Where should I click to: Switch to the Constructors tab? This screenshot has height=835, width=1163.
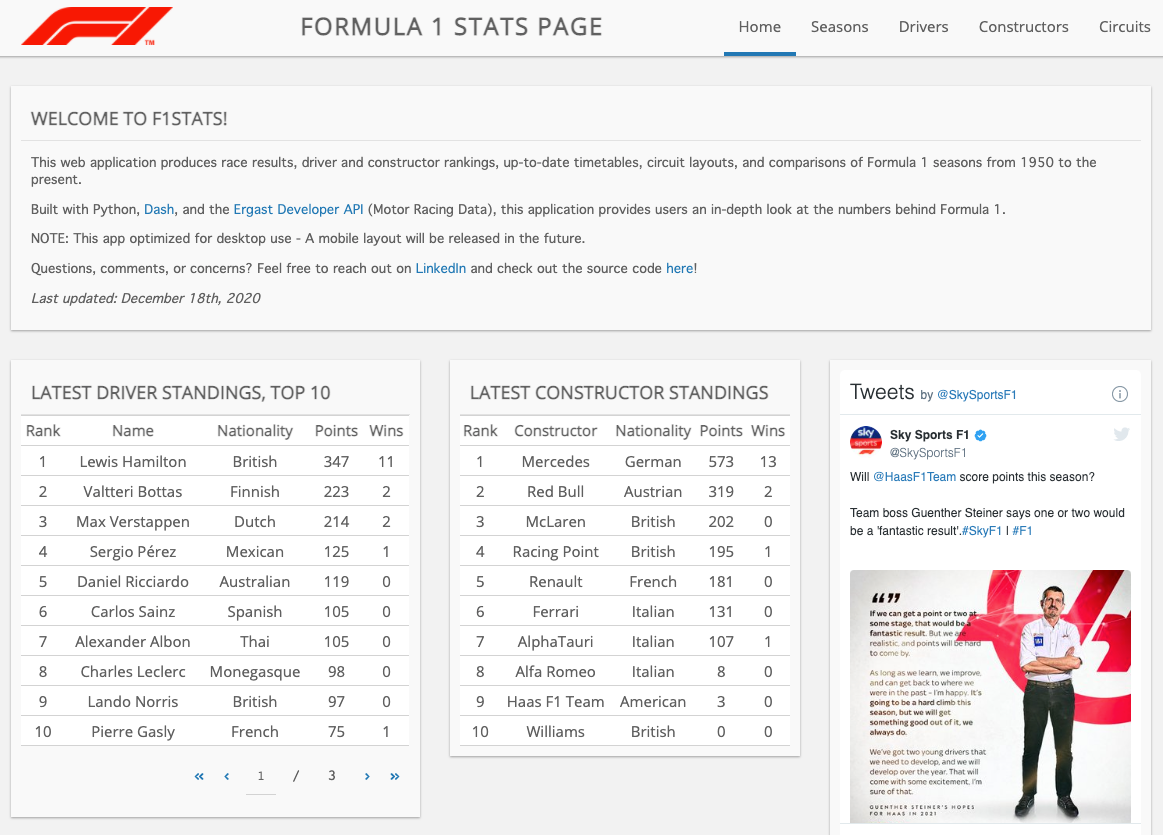[x=1024, y=27]
